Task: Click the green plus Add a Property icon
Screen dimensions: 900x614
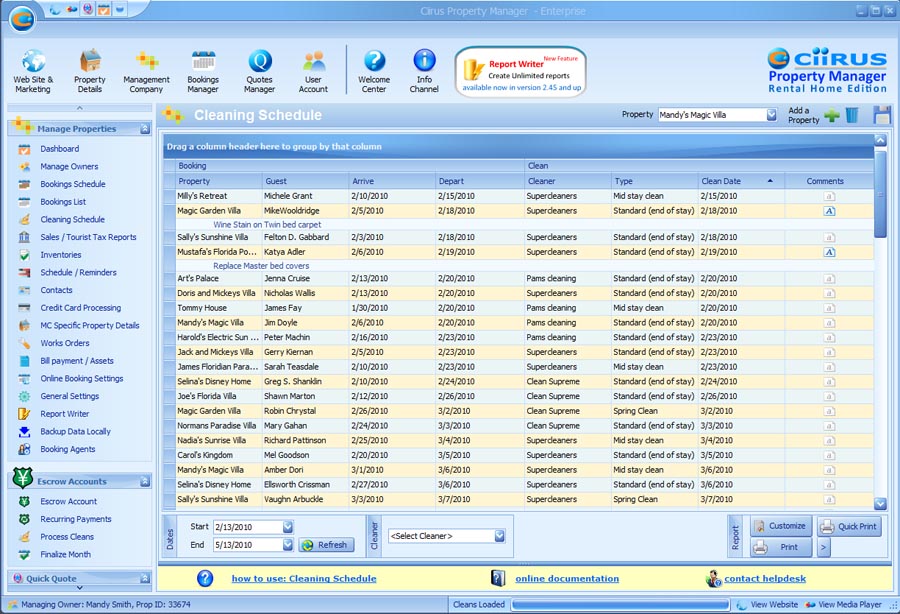Action: (x=831, y=115)
